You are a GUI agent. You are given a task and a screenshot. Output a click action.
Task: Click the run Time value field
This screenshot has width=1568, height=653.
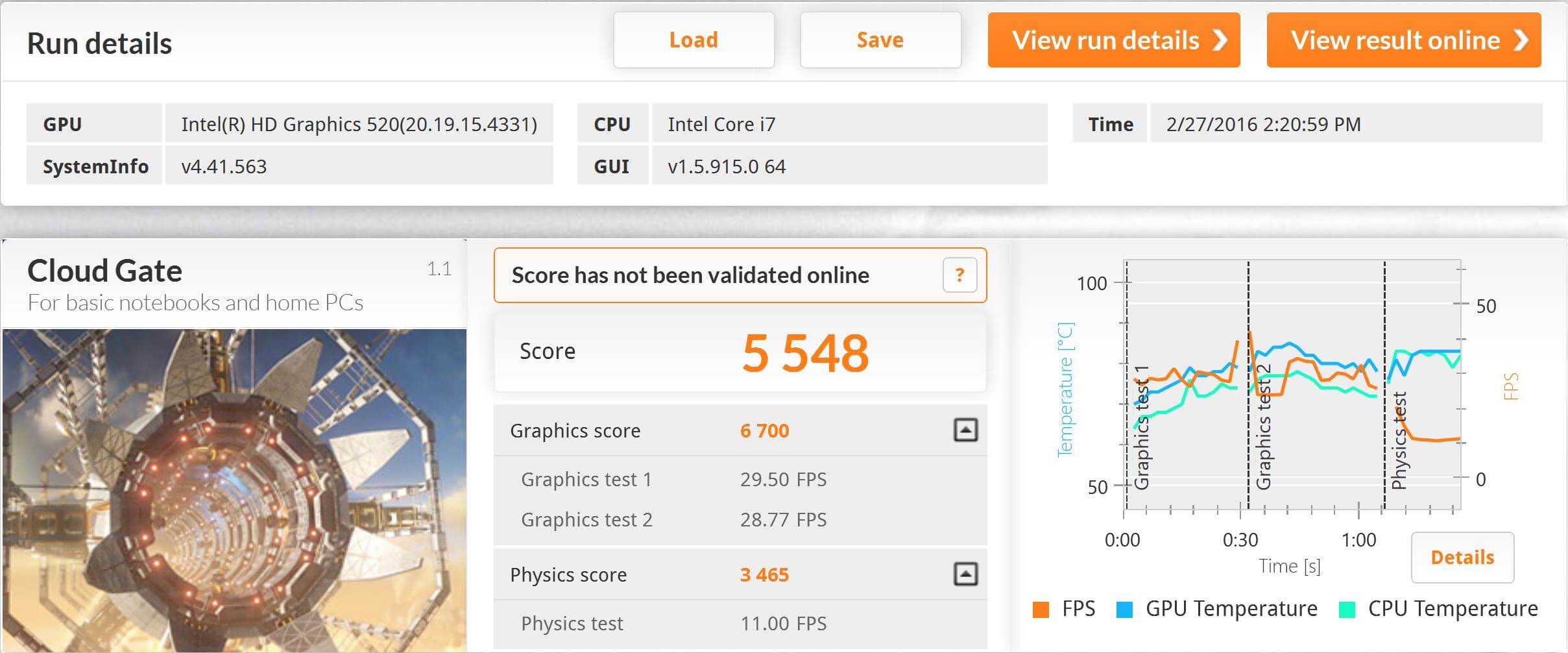coord(1345,123)
